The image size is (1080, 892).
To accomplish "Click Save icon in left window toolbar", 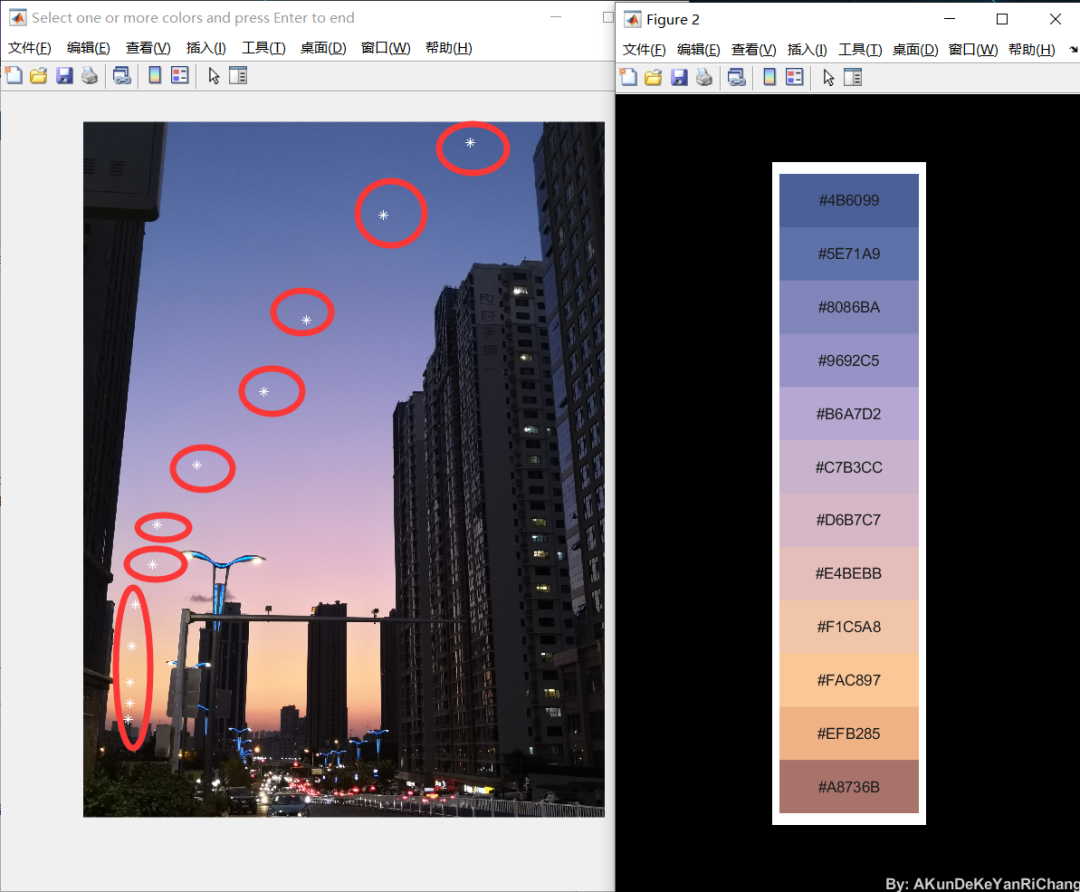I will click(64, 76).
